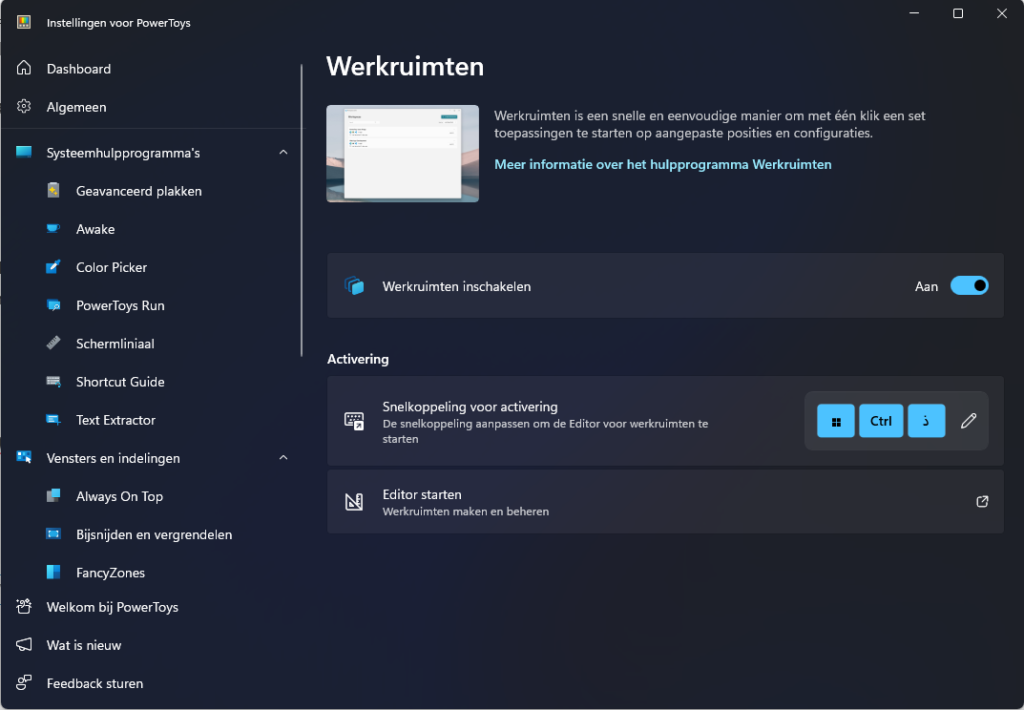This screenshot has width=1024, height=710.
Task: Click the Werkruimten description paragraph text
Action: pos(710,124)
